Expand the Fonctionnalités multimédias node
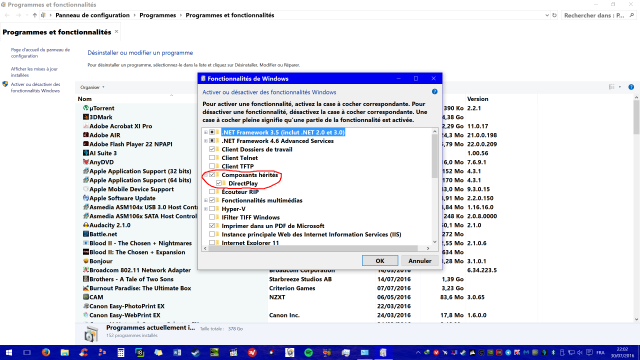This screenshot has height=360, width=640. (206, 200)
